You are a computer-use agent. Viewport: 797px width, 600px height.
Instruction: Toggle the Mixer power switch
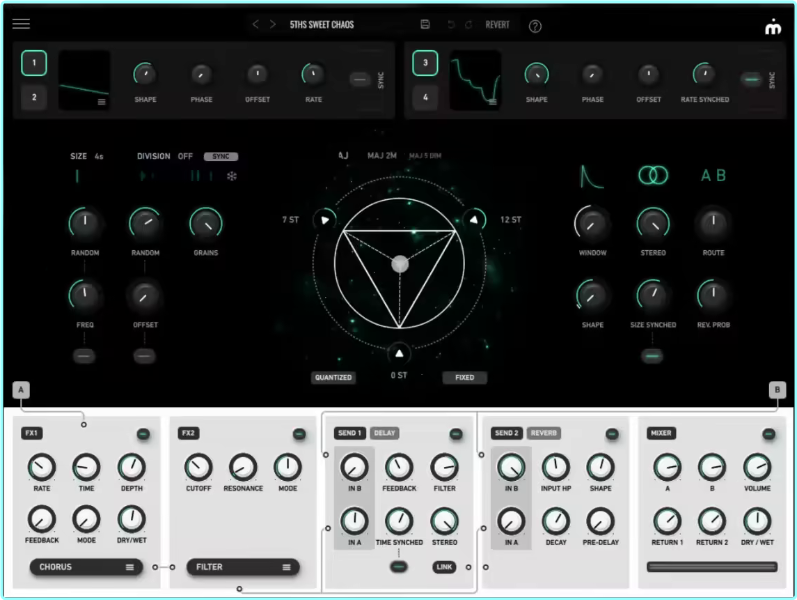pos(768,434)
